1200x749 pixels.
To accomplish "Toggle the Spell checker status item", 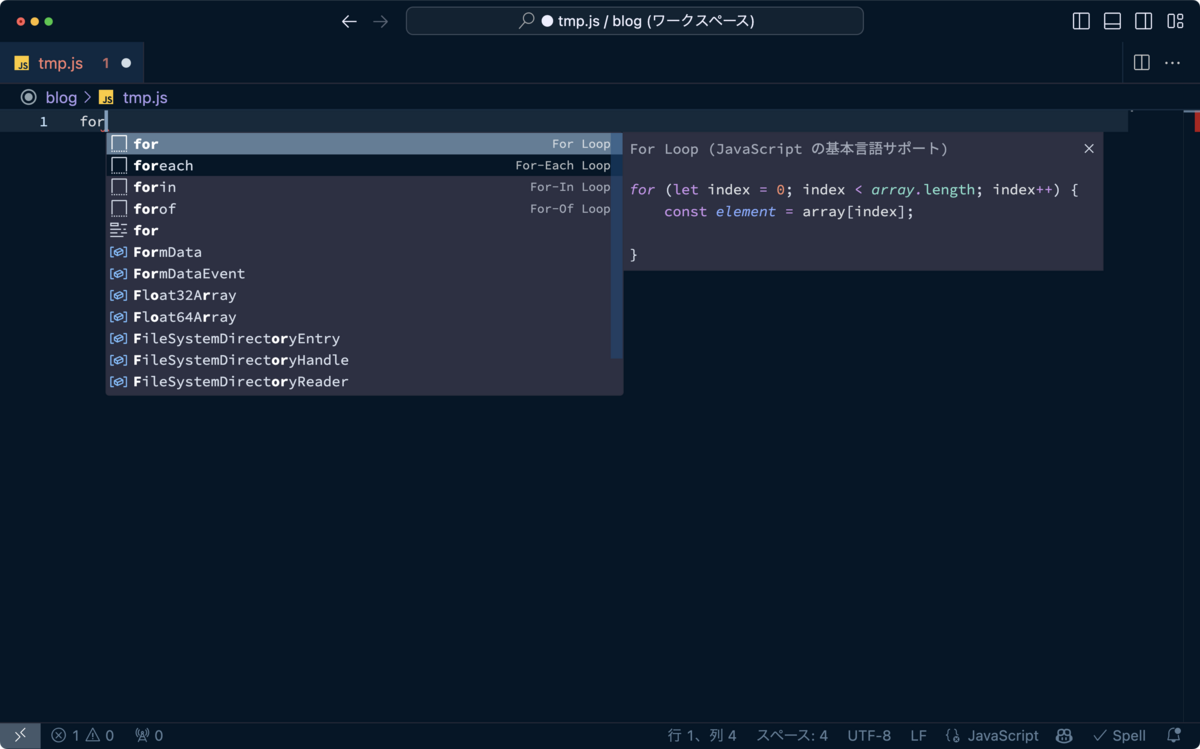I will click(x=1119, y=735).
